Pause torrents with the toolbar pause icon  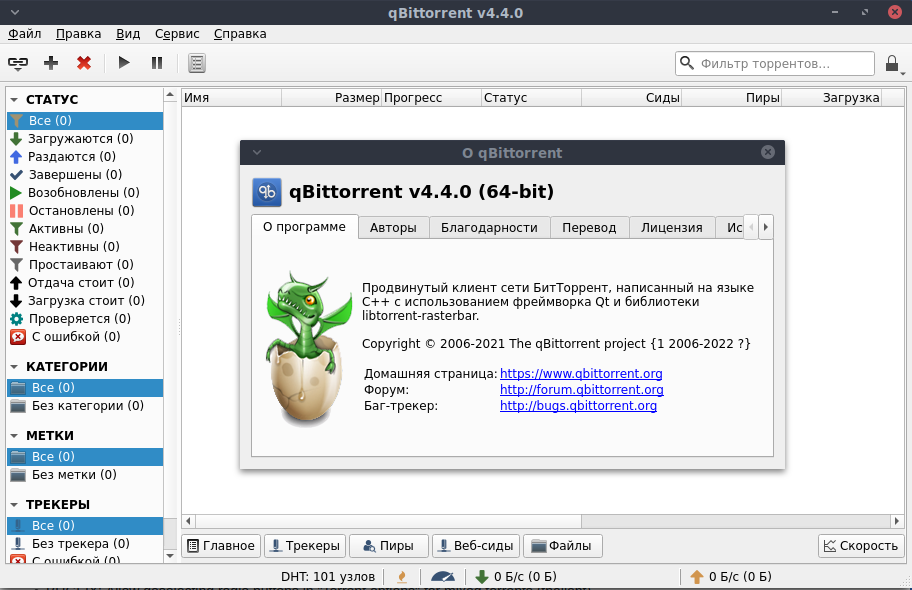157,63
